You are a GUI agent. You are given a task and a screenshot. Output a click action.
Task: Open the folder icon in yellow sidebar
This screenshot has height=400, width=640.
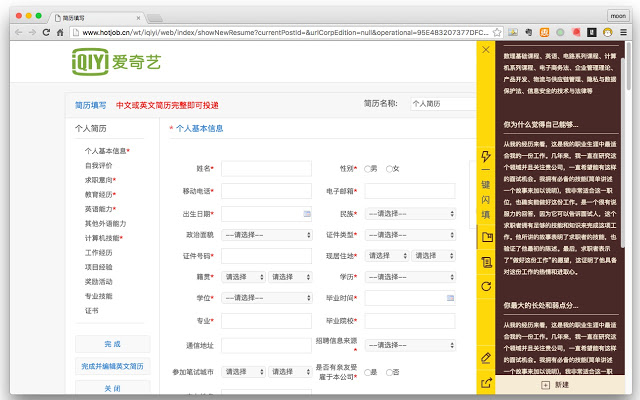(x=487, y=237)
